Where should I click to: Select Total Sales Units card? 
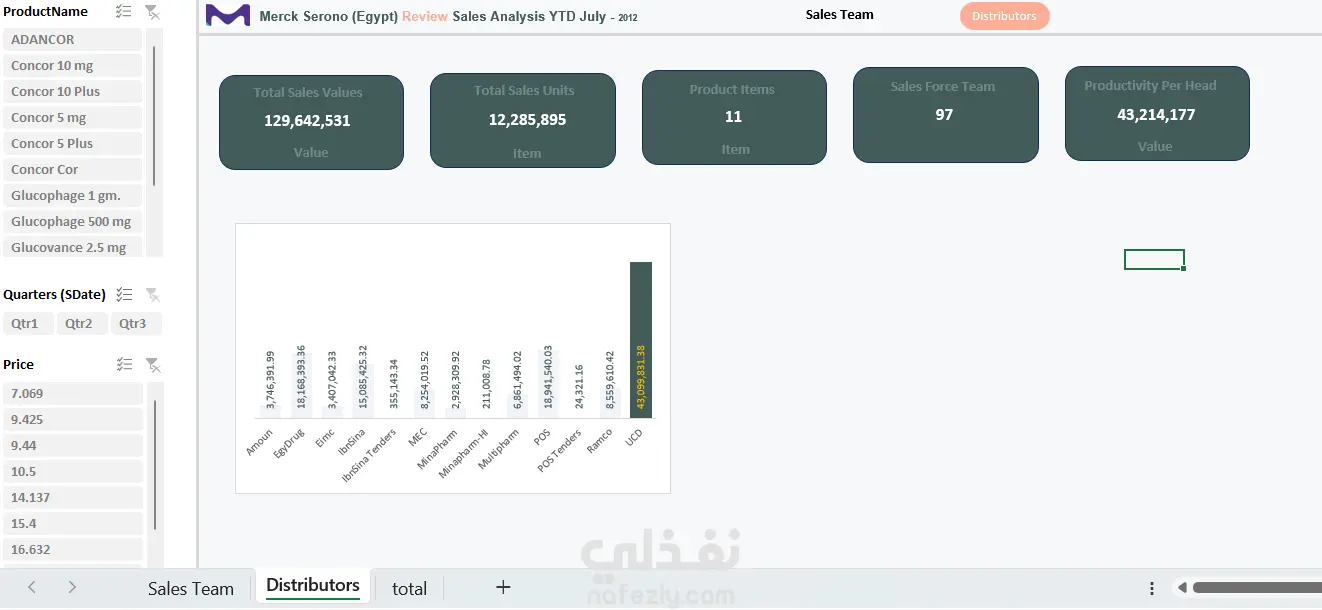pos(523,120)
